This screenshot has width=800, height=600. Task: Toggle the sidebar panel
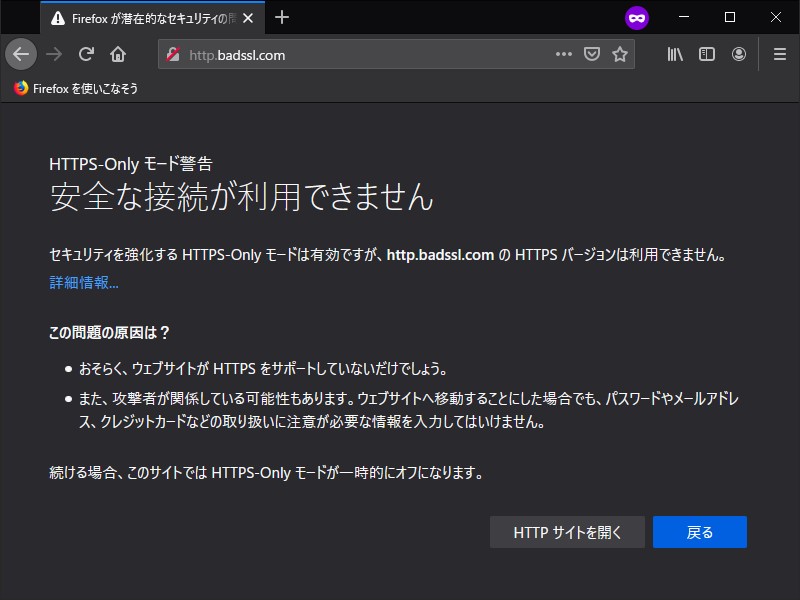707,54
